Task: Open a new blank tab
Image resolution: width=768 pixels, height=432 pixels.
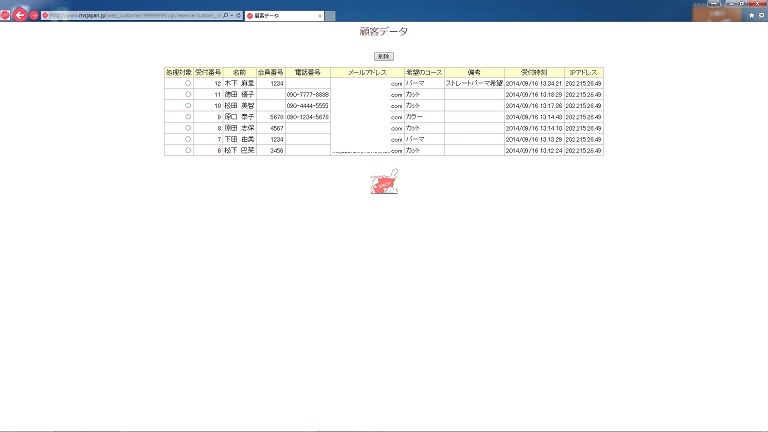Action: pos(331,16)
